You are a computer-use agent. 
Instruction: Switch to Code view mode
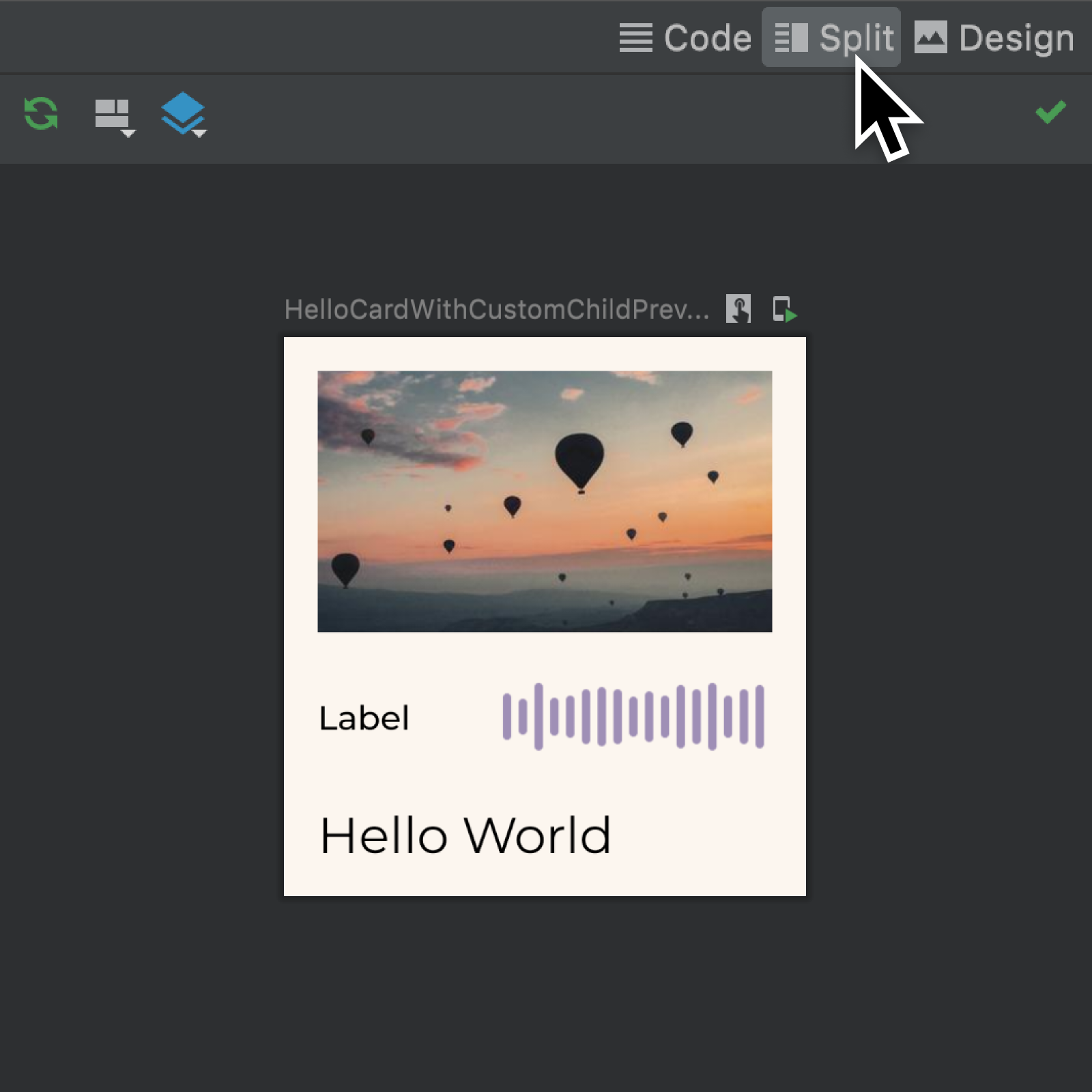click(x=685, y=38)
